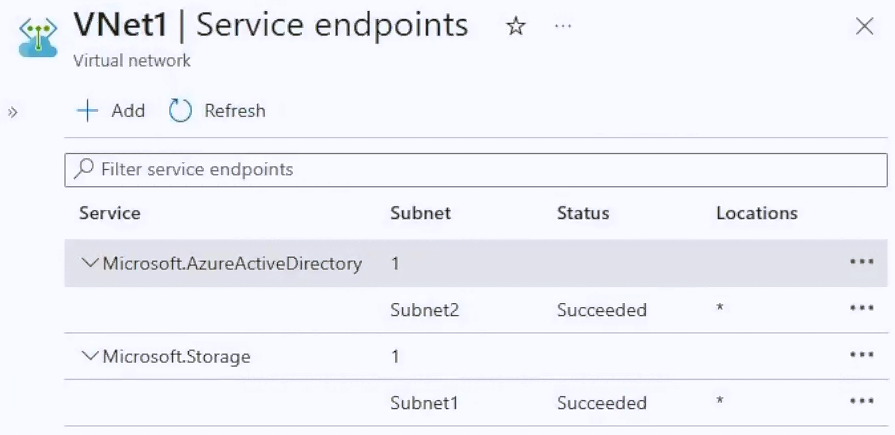
Task: Close the Service endpoints blade
Action: click(x=865, y=26)
